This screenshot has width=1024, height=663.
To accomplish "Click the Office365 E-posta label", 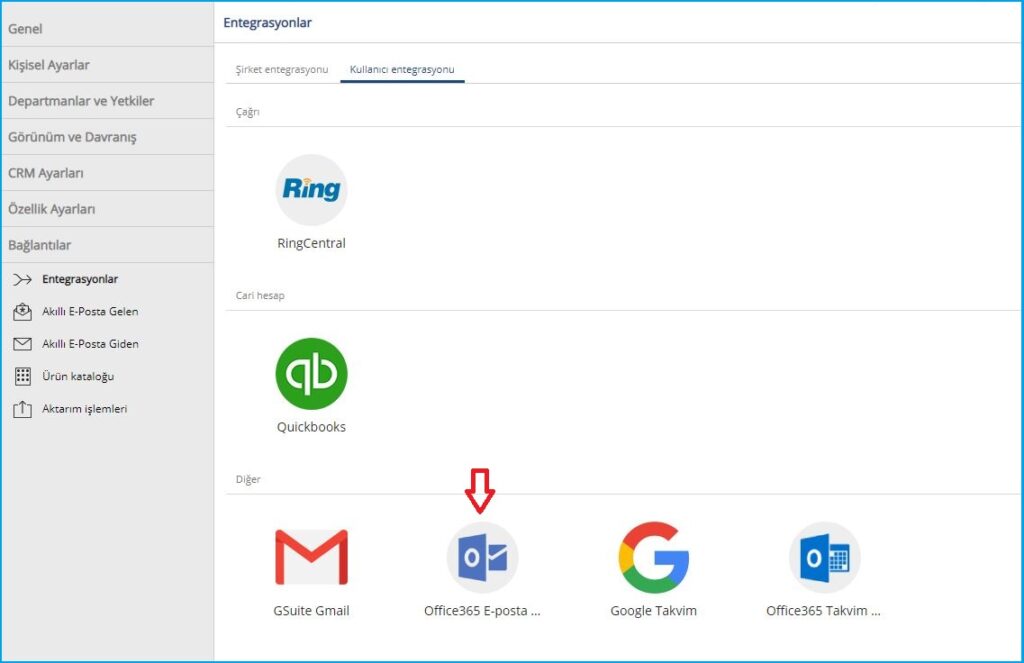I will tap(483, 611).
